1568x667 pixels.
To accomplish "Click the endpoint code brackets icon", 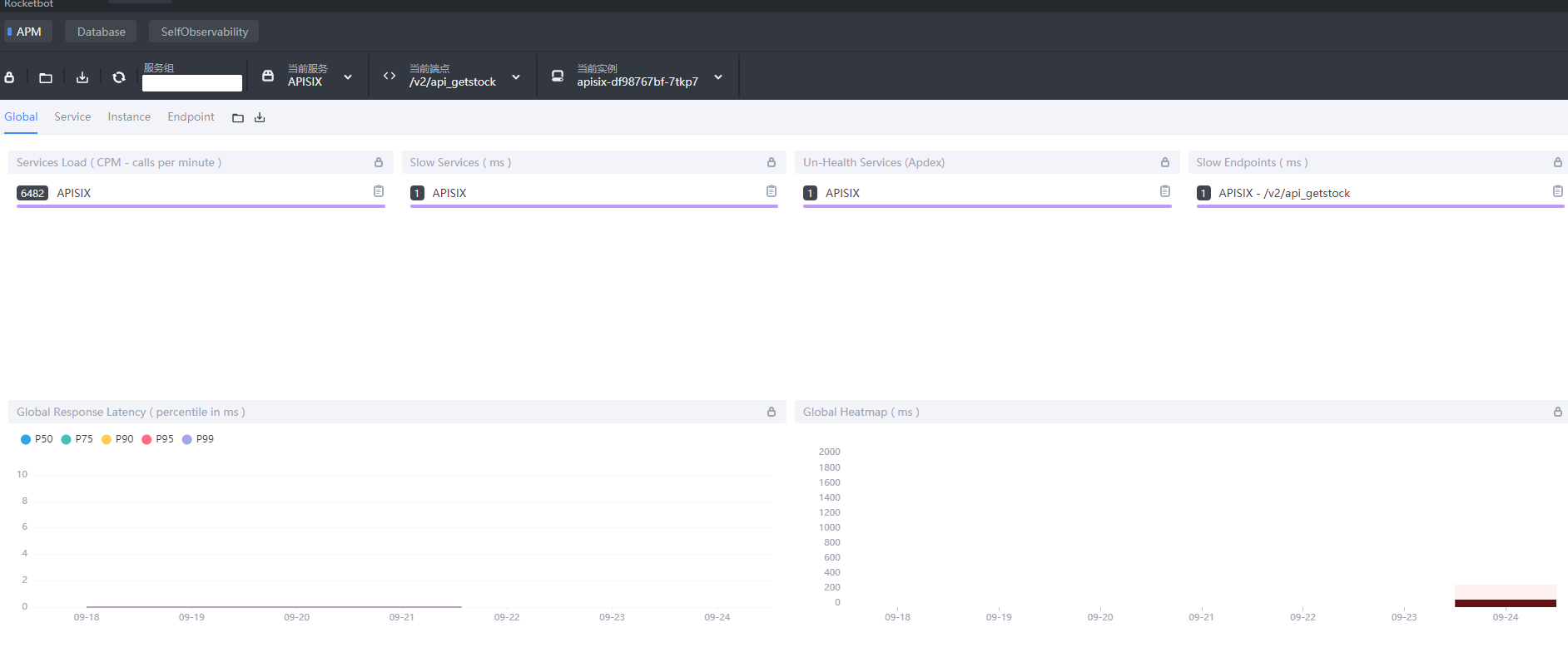I will 390,76.
